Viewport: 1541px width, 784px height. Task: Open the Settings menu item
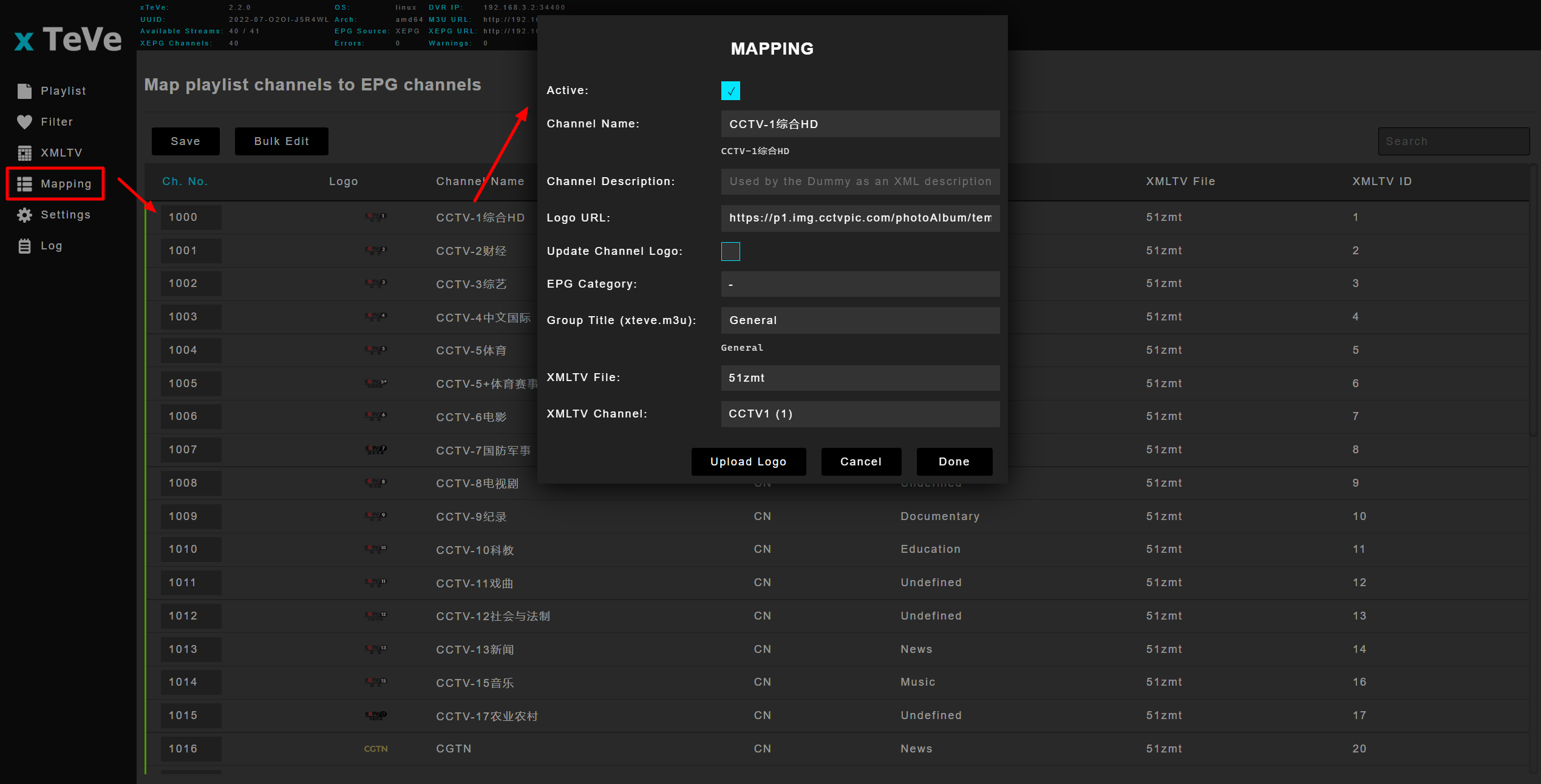(65, 215)
